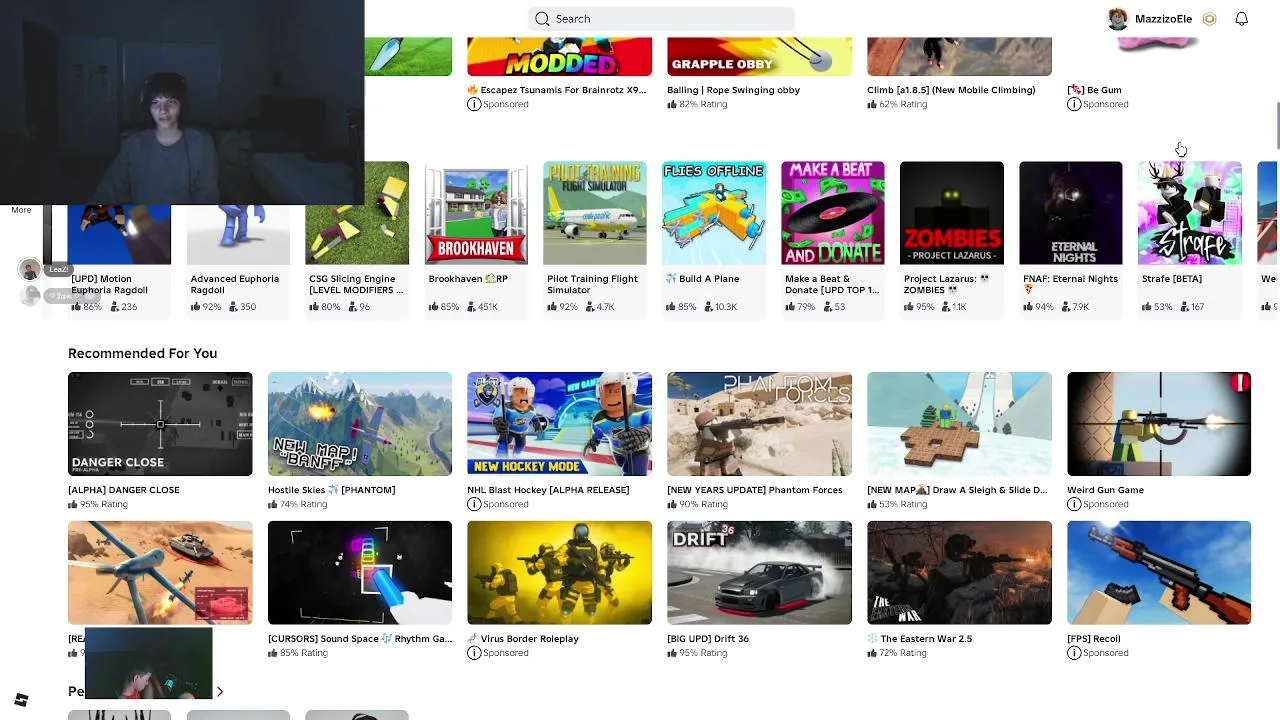Screen dimensions: 1280x720
Task: Click info icon under Weird Gun Game
Action: pyautogui.click(x=1074, y=504)
